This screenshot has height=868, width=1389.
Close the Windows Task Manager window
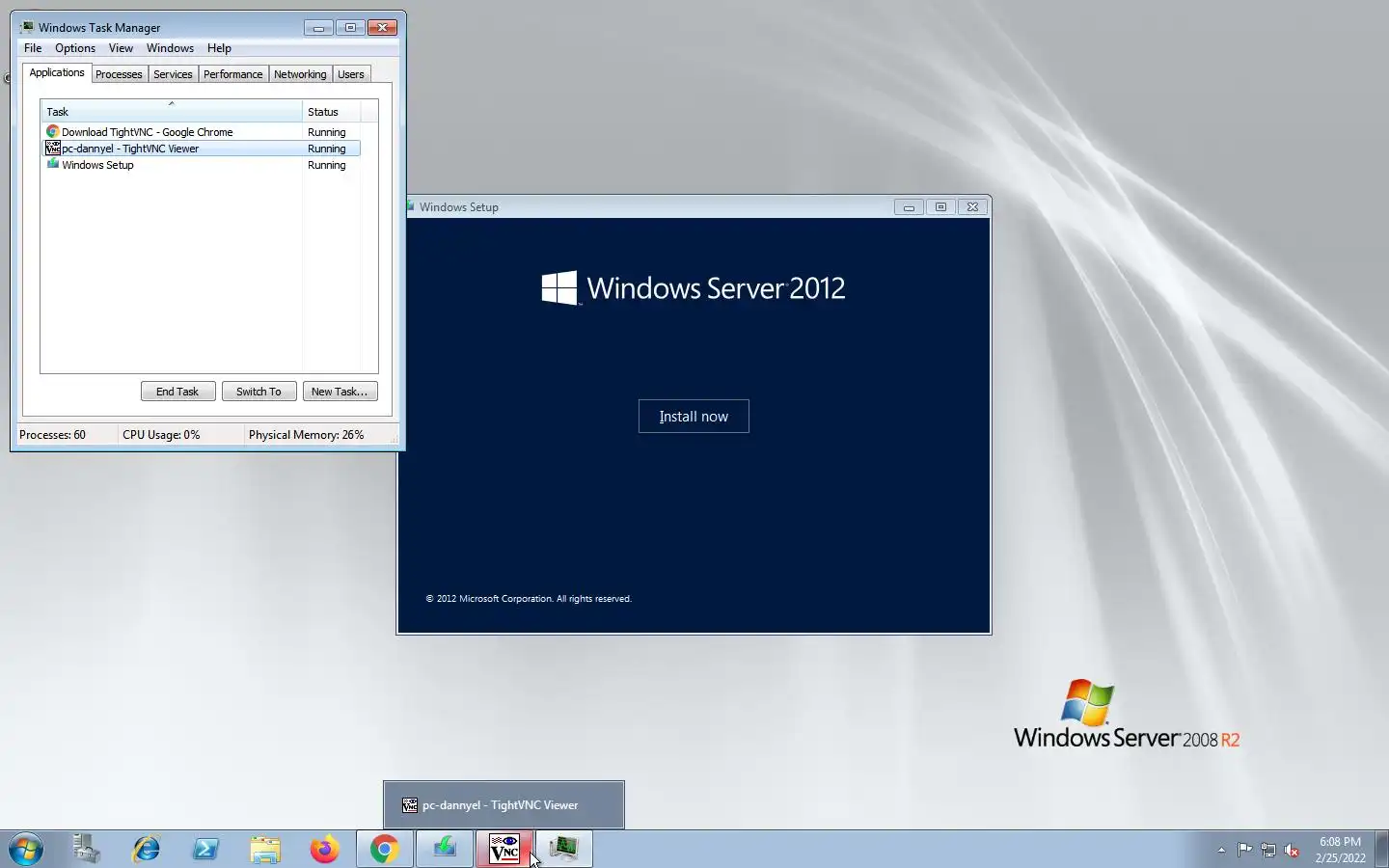tap(383, 28)
